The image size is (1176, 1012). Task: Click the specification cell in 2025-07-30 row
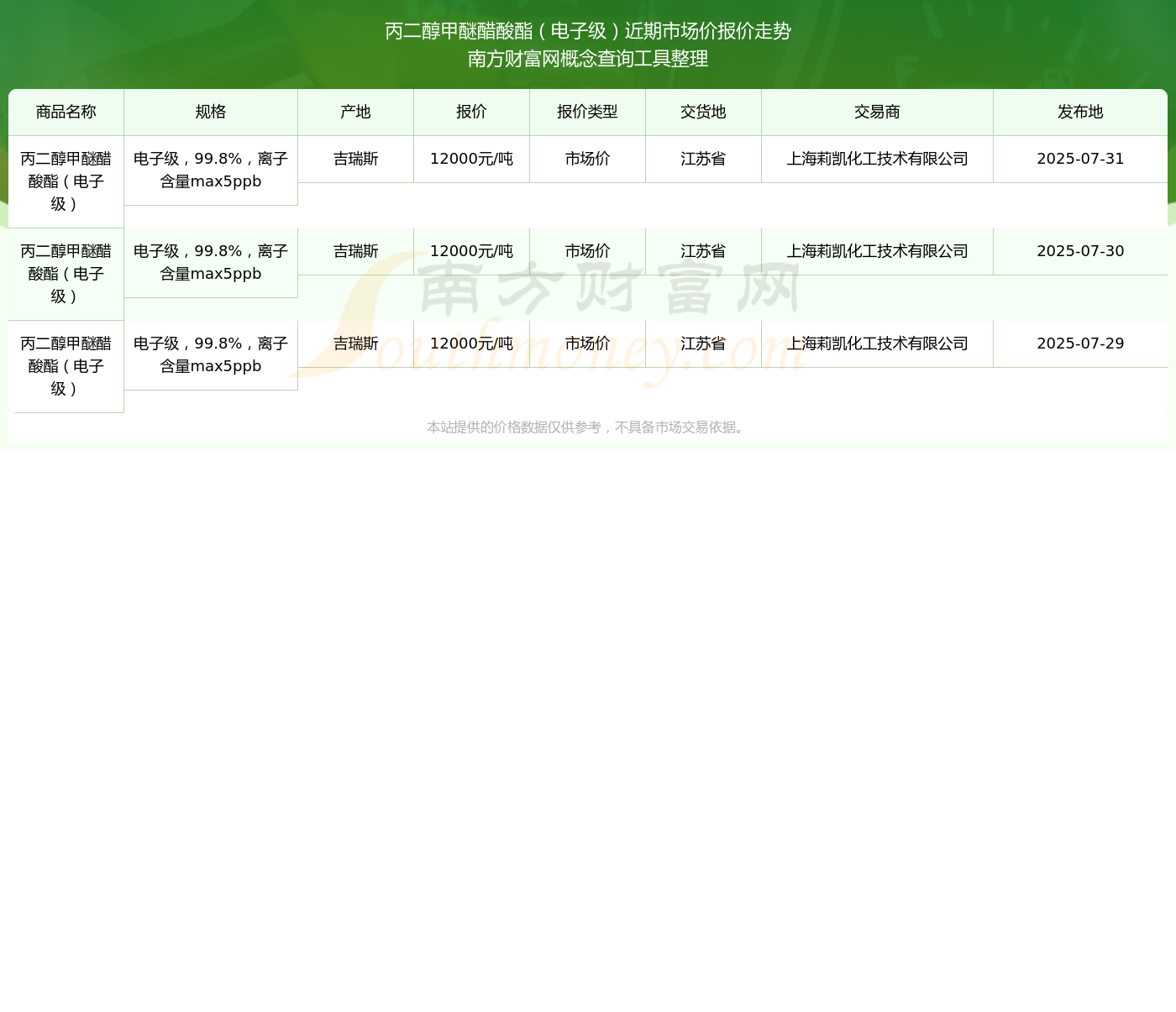(x=211, y=263)
